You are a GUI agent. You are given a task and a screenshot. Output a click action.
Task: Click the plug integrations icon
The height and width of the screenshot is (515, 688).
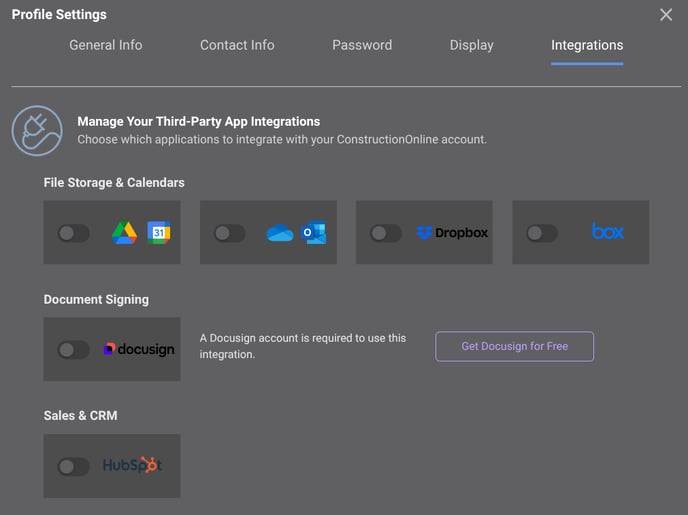click(37, 131)
